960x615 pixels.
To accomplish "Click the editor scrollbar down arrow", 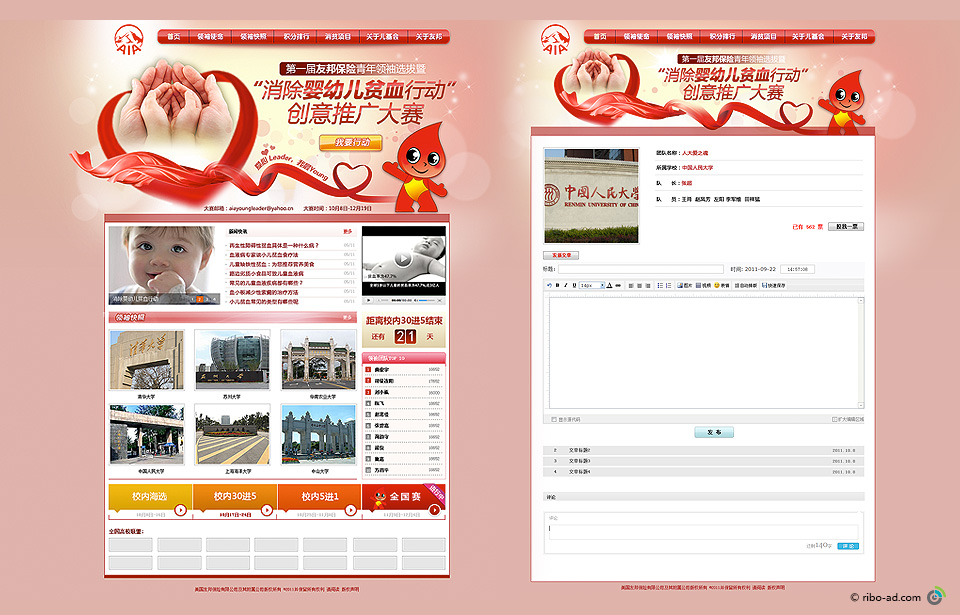I will pos(861,405).
